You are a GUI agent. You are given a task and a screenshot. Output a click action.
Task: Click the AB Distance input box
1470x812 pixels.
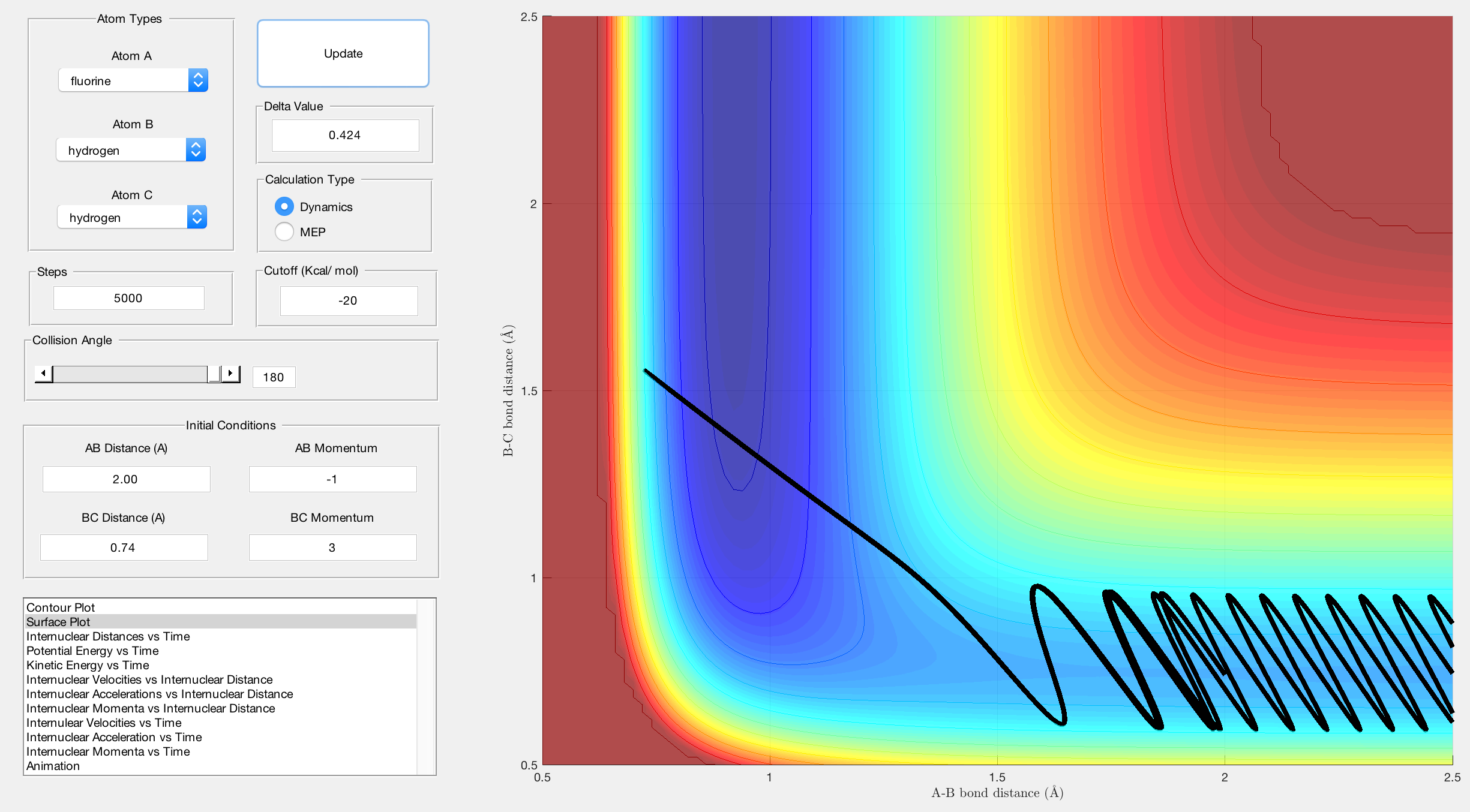pyautogui.click(x=126, y=479)
